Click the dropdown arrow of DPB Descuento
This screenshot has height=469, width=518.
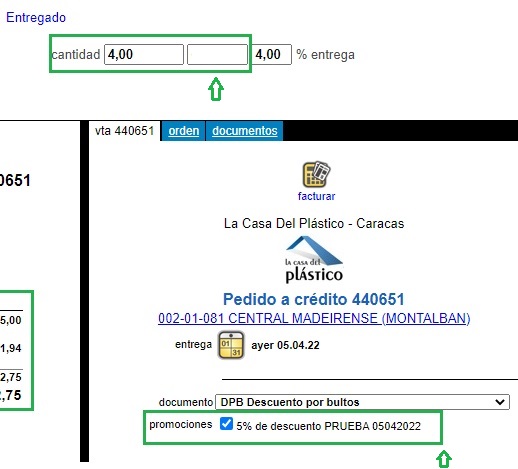[500, 402]
